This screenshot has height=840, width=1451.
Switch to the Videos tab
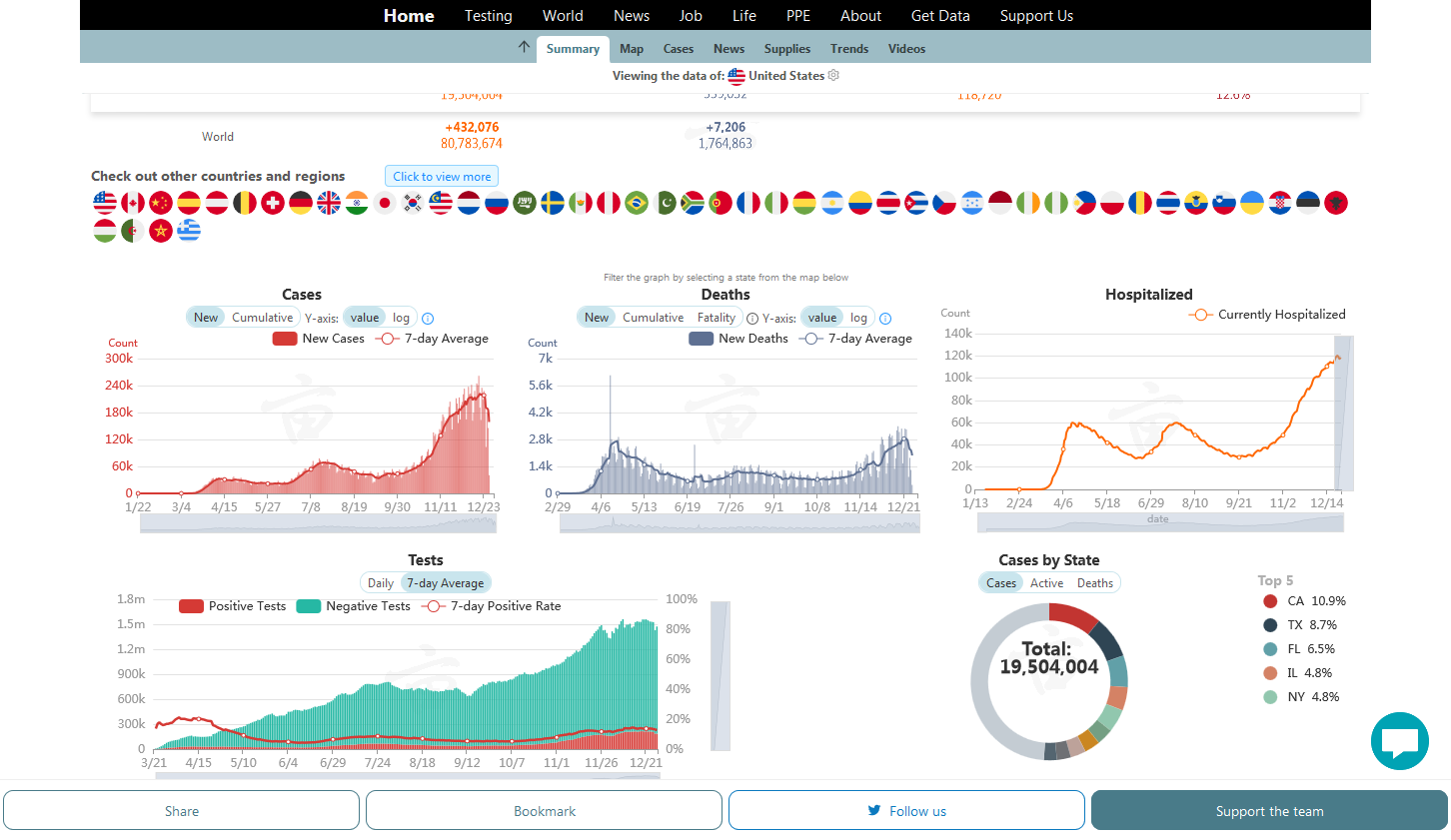[906, 49]
